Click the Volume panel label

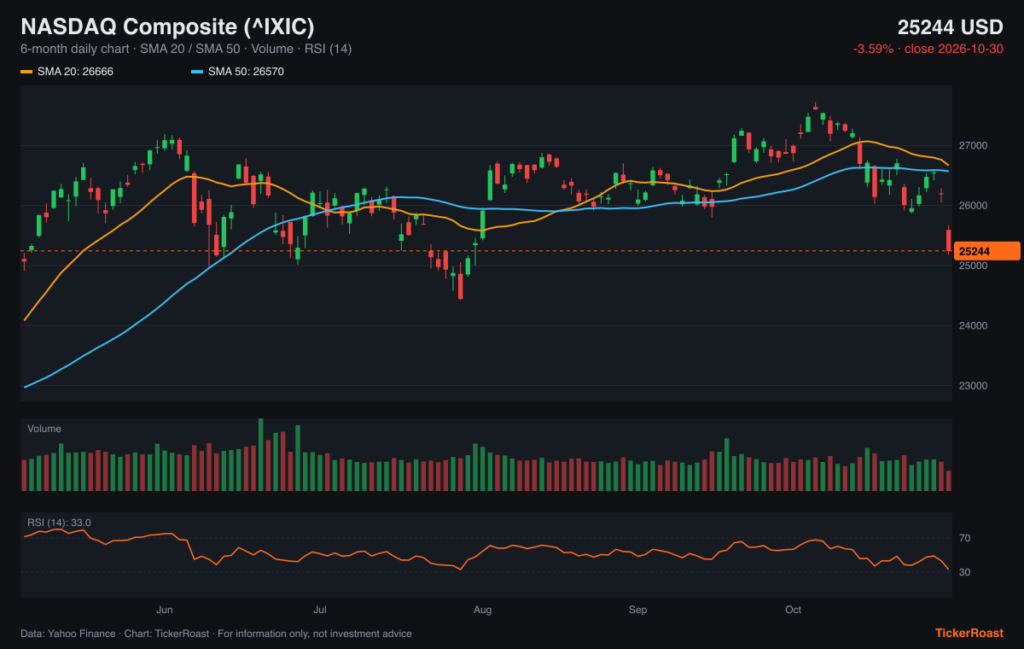click(44, 429)
